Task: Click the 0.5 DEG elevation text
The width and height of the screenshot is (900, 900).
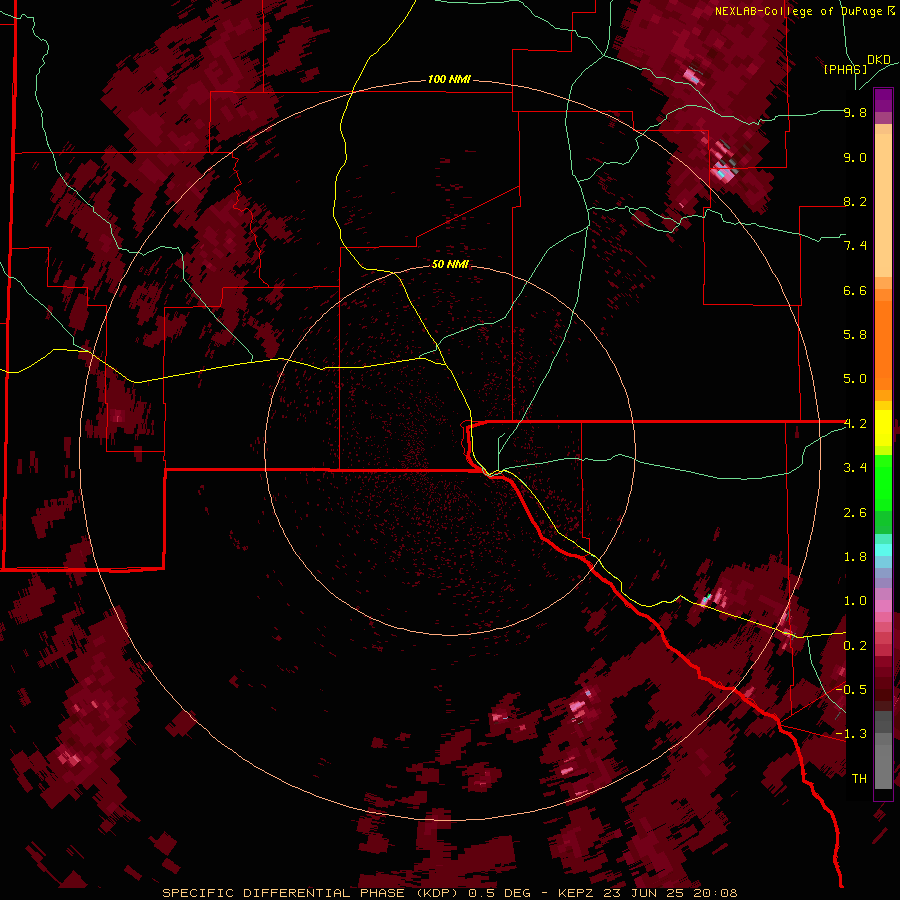Action: [x=499, y=893]
